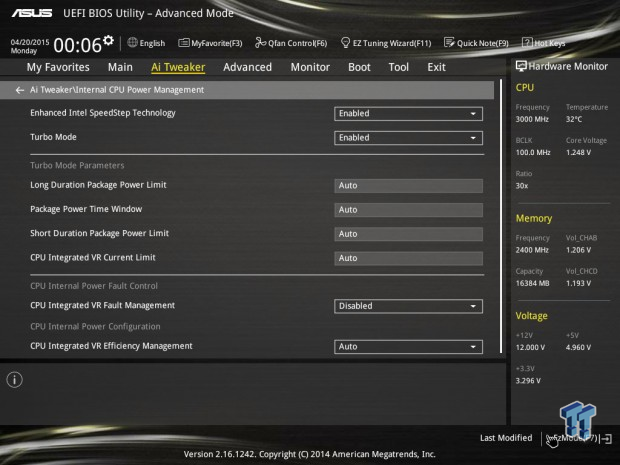Click +5V value 4.960 V

[x=578, y=348]
